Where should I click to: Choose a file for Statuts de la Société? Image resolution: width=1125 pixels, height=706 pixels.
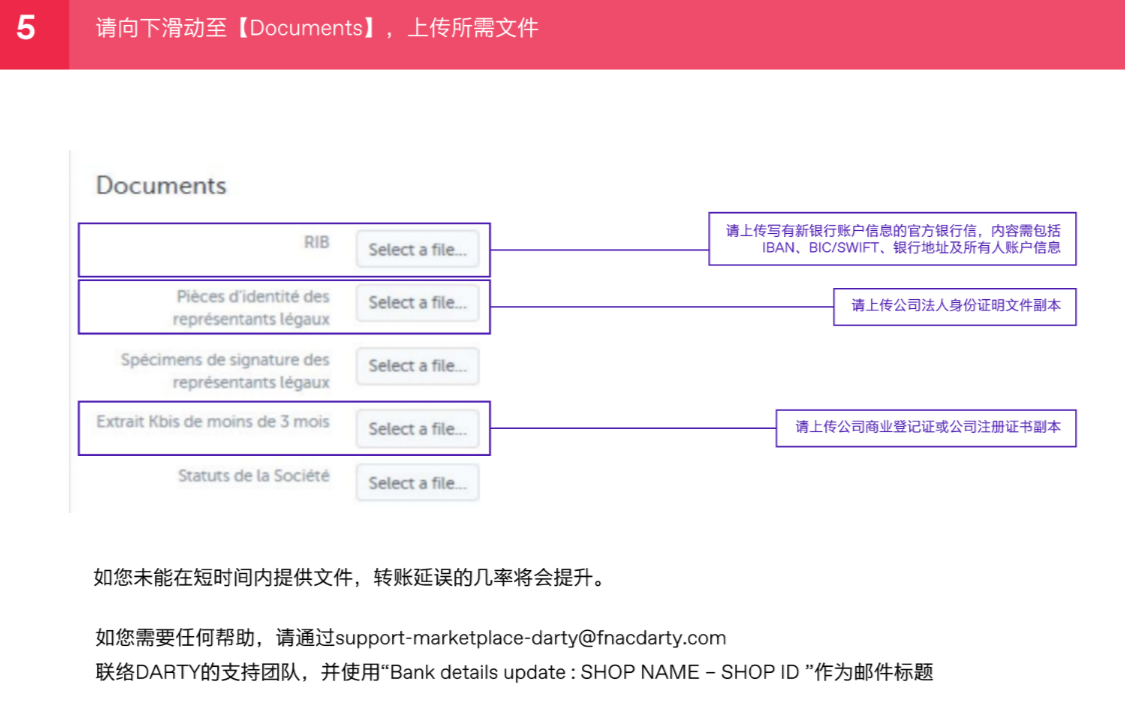tap(417, 482)
